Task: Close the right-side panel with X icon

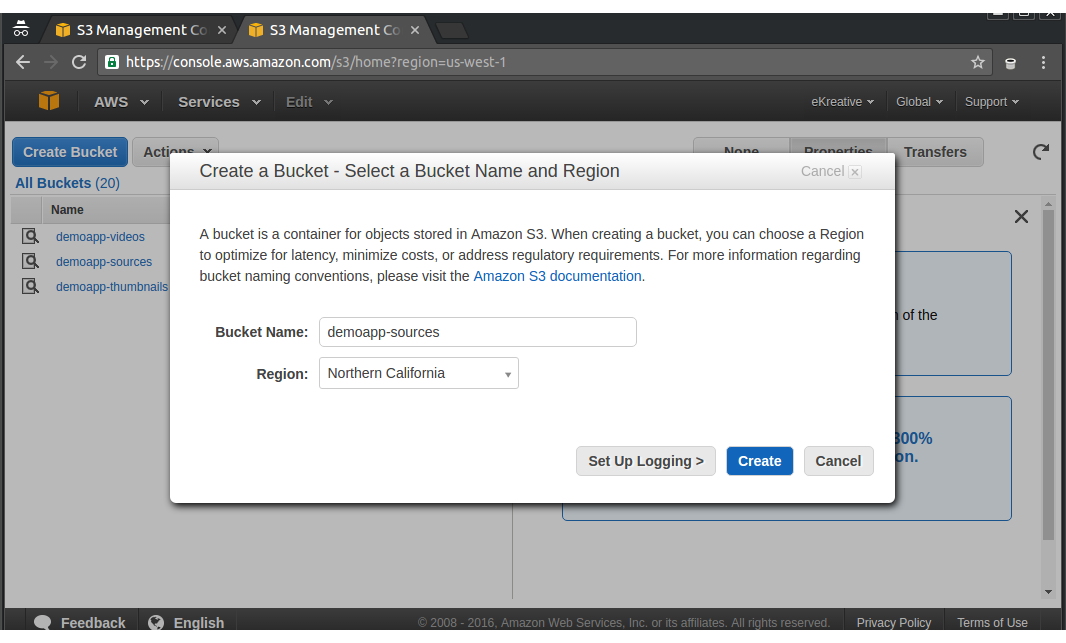Action: point(1021,217)
